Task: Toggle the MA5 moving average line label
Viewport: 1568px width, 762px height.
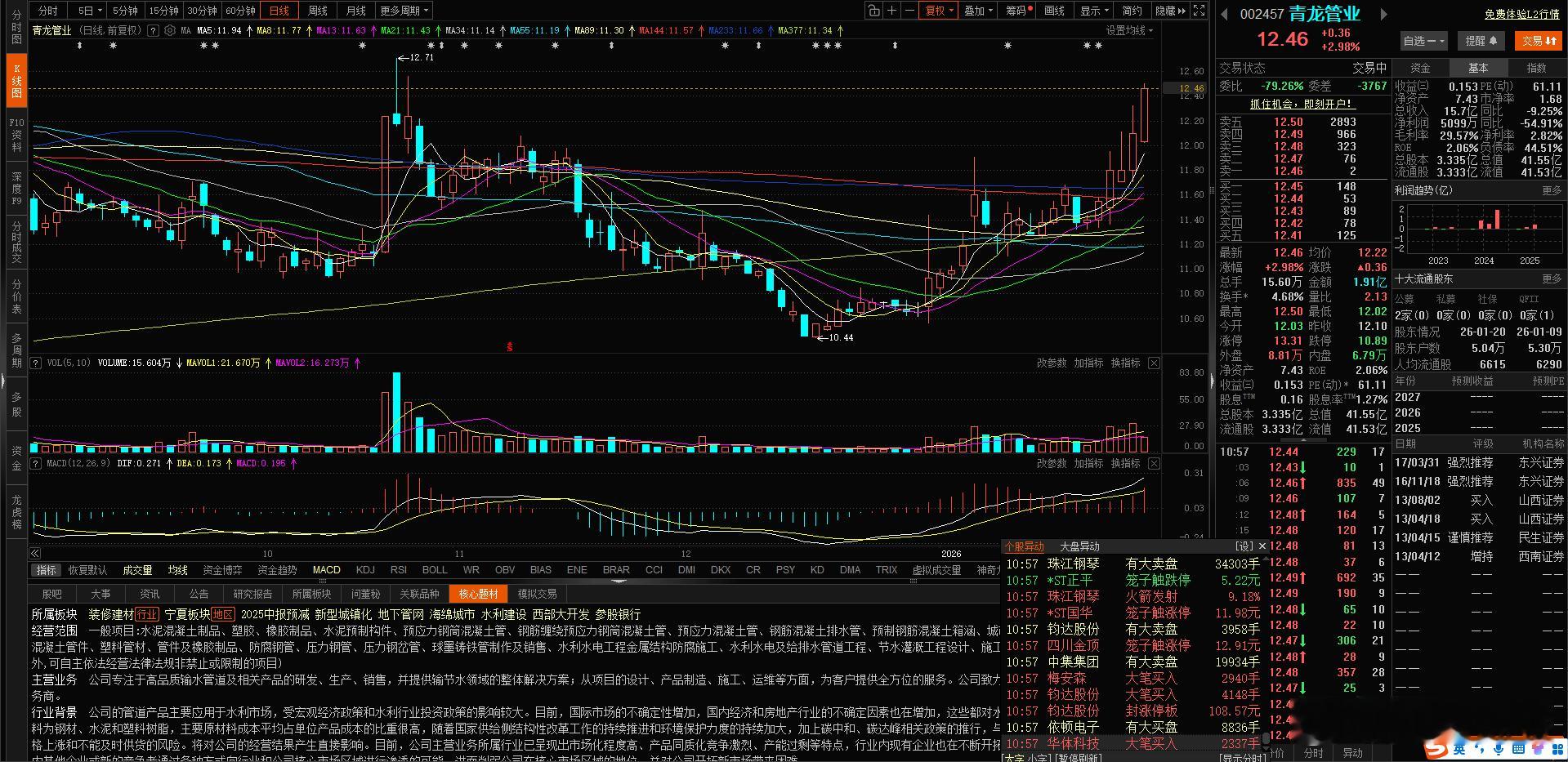Action: pos(219,30)
